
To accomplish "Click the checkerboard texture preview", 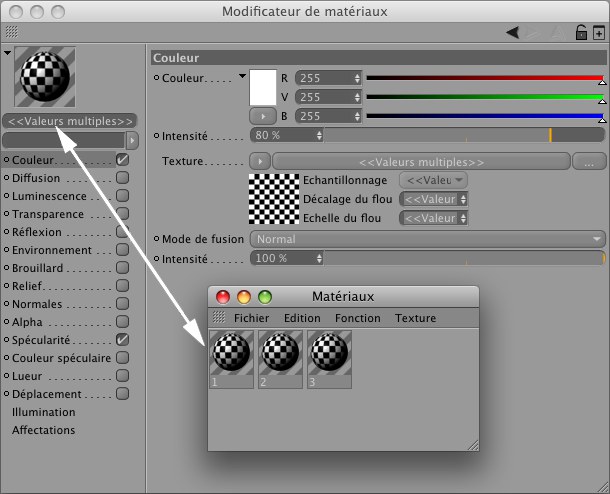I will [x=273, y=198].
